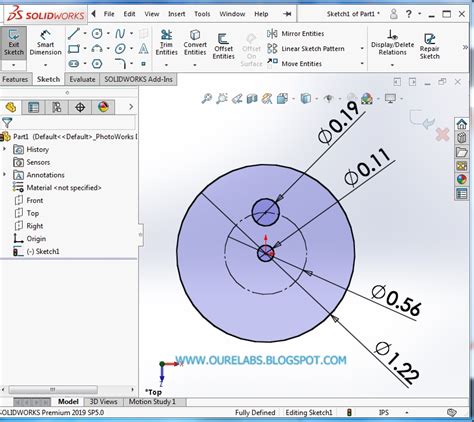474x422 pixels.
Task: Open the Tools menu
Action: (x=202, y=14)
